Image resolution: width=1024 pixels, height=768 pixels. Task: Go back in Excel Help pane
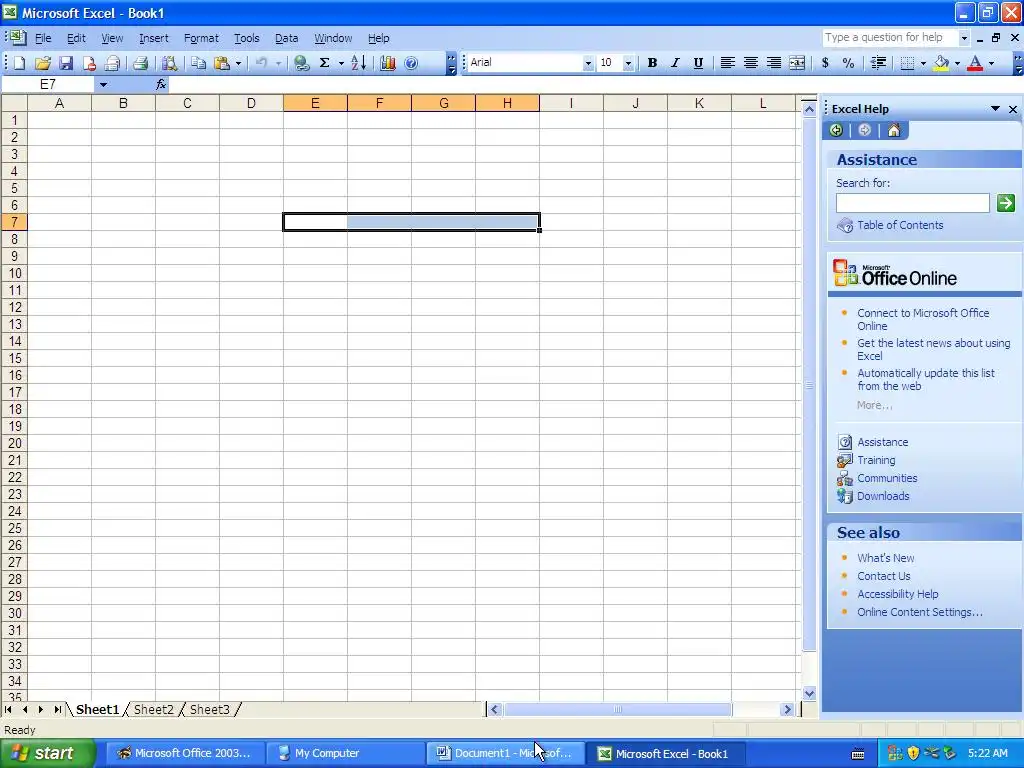click(836, 130)
